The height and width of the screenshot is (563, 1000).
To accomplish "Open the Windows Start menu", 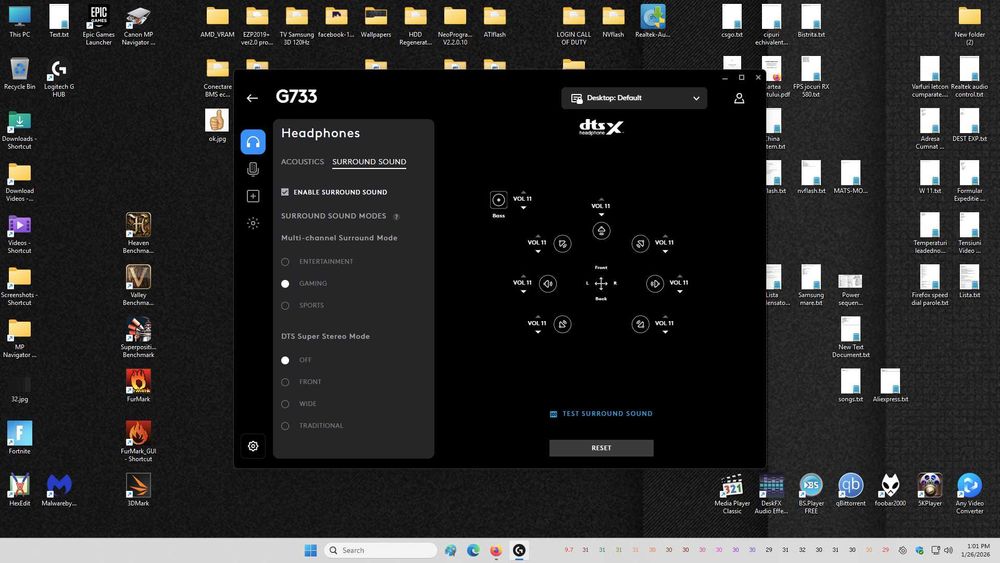I will tap(311, 550).
